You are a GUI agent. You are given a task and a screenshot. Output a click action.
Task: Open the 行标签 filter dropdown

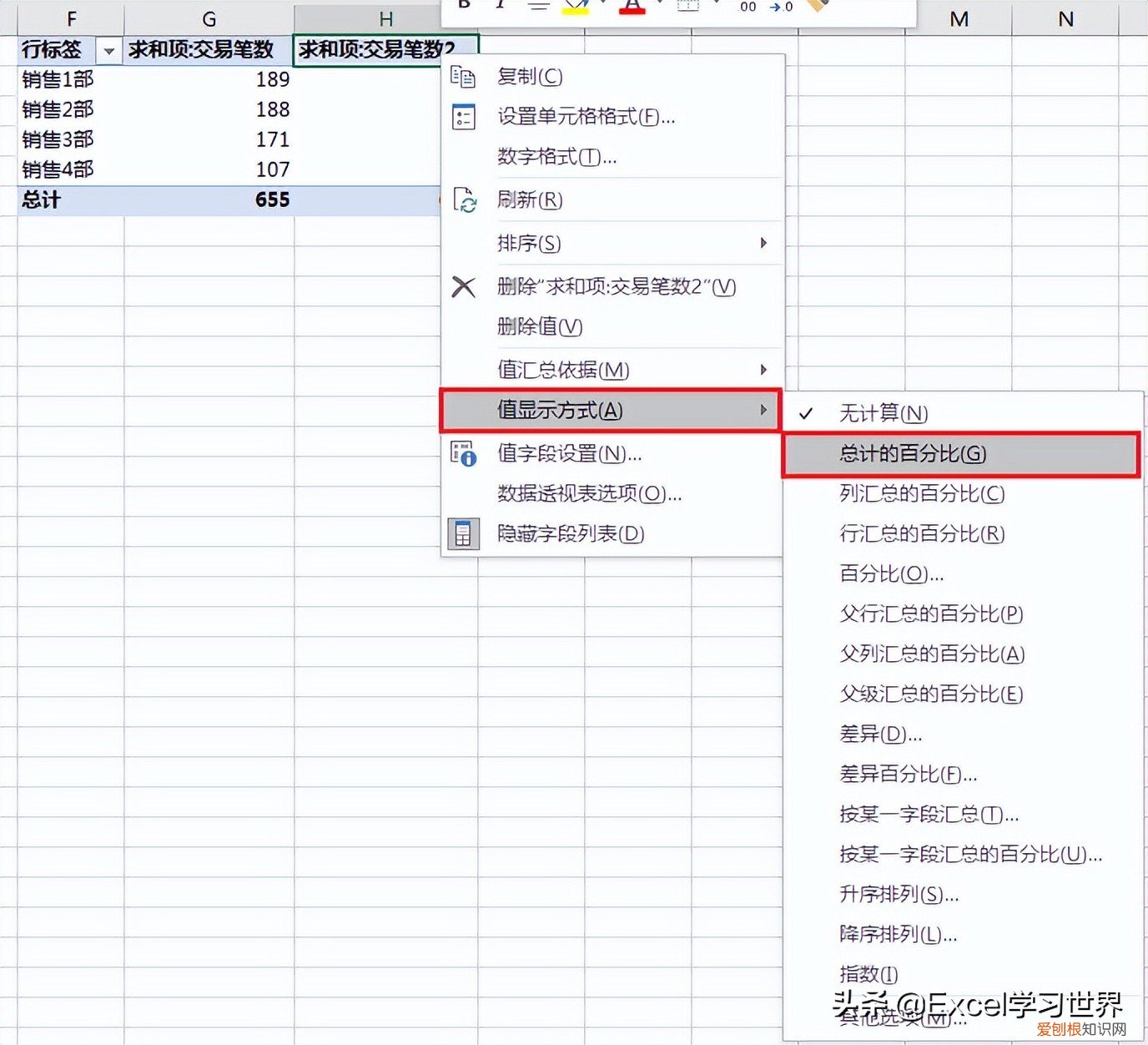click(109, 50)
